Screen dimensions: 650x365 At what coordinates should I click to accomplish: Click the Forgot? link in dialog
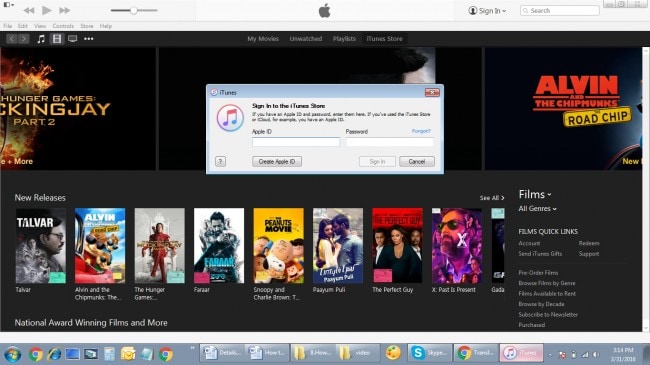[421, 131]
